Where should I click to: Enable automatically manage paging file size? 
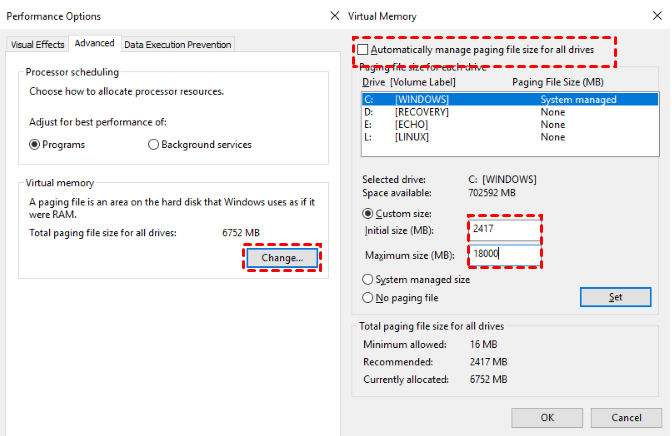pyautogui.click(x=362, y=49)
